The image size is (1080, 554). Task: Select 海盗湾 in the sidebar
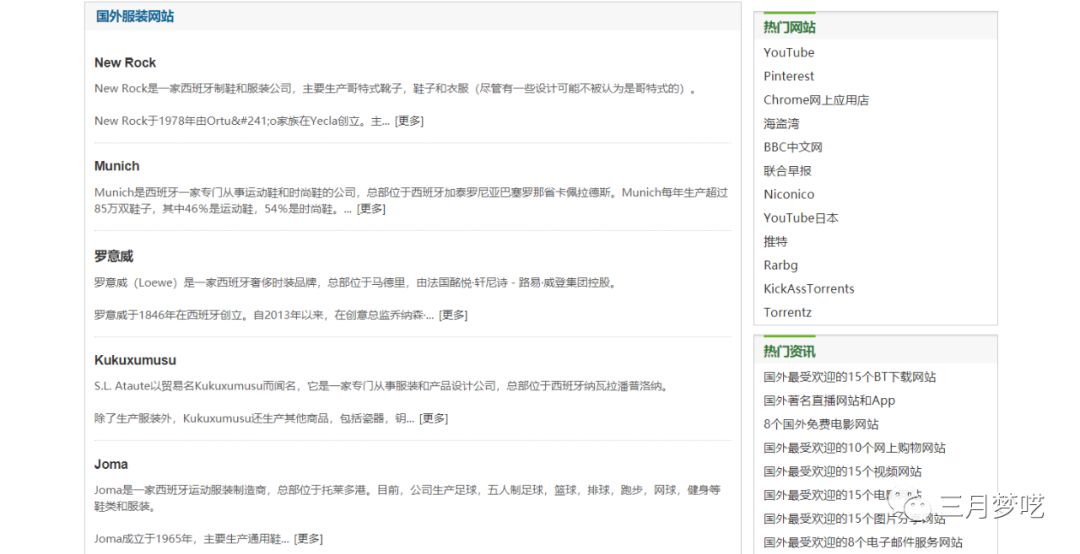(781, 124)
